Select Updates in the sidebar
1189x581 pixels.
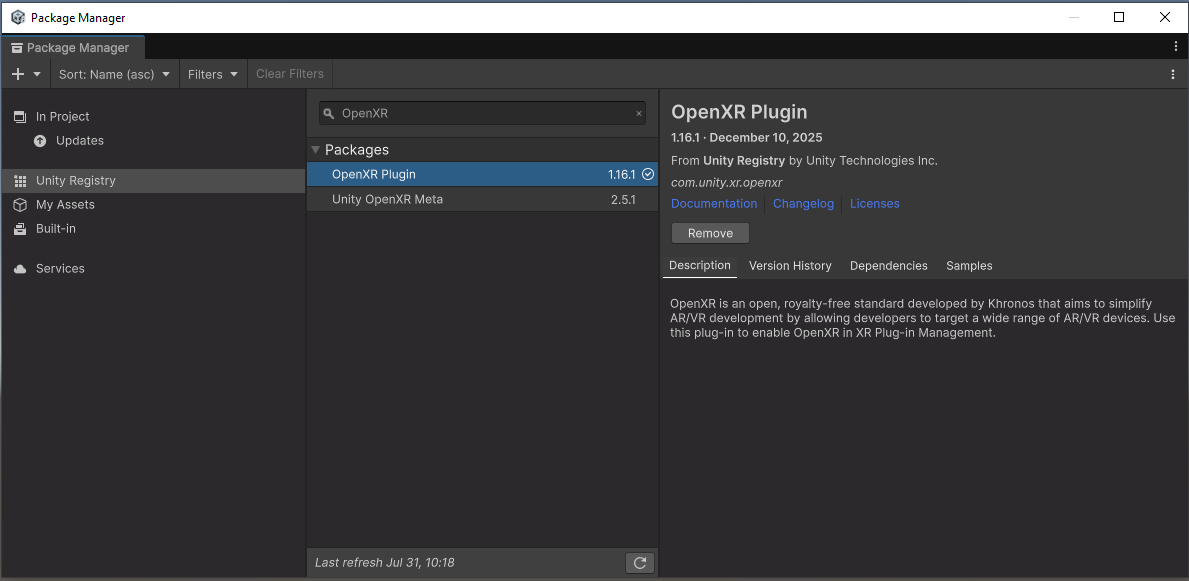(x=152, y=141)
